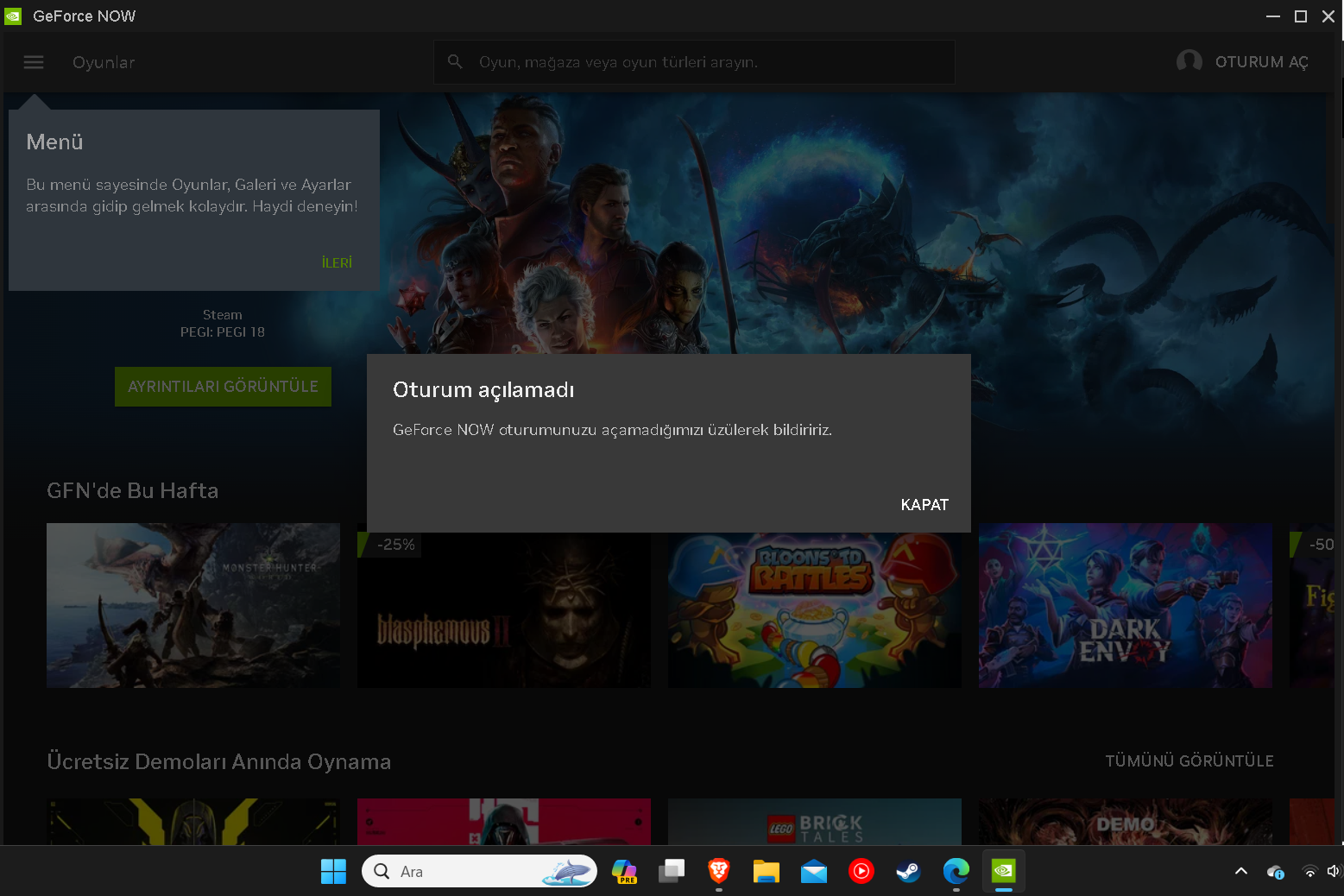Open Brave browser from the taskbar
The height and width of the screenshot is (896, 1344).
pos(718,872)
